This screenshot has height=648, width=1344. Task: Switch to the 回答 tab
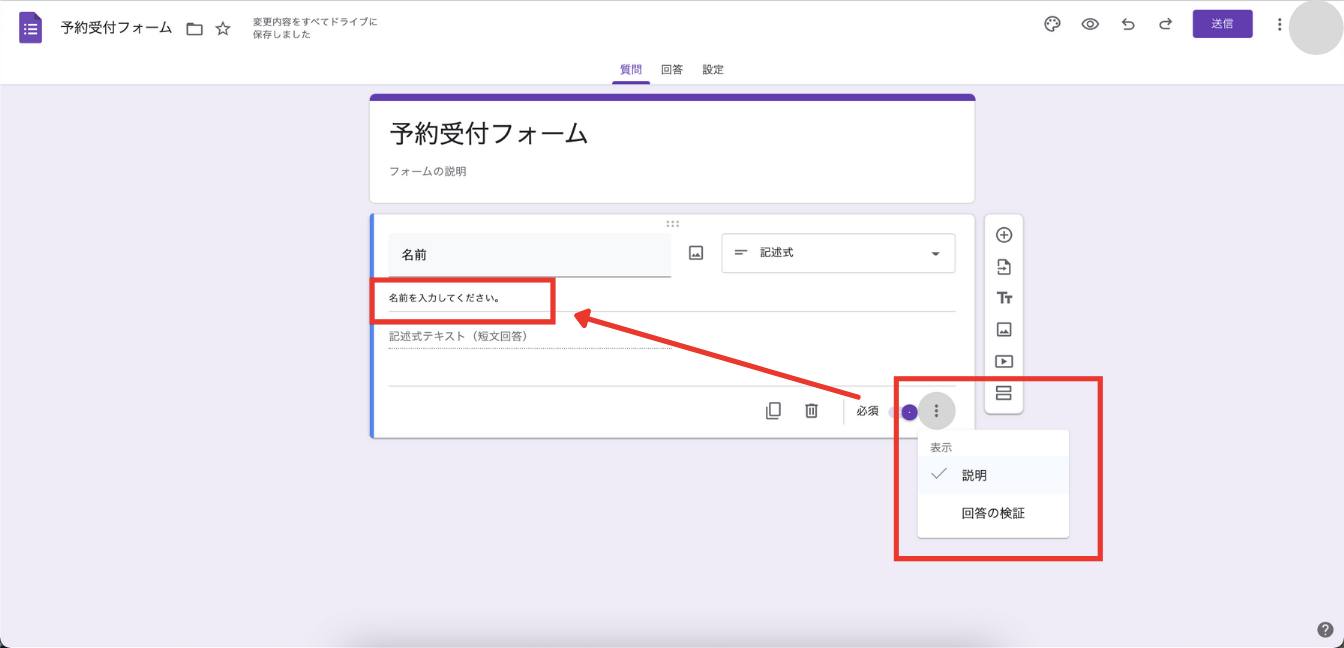point(671,69)
